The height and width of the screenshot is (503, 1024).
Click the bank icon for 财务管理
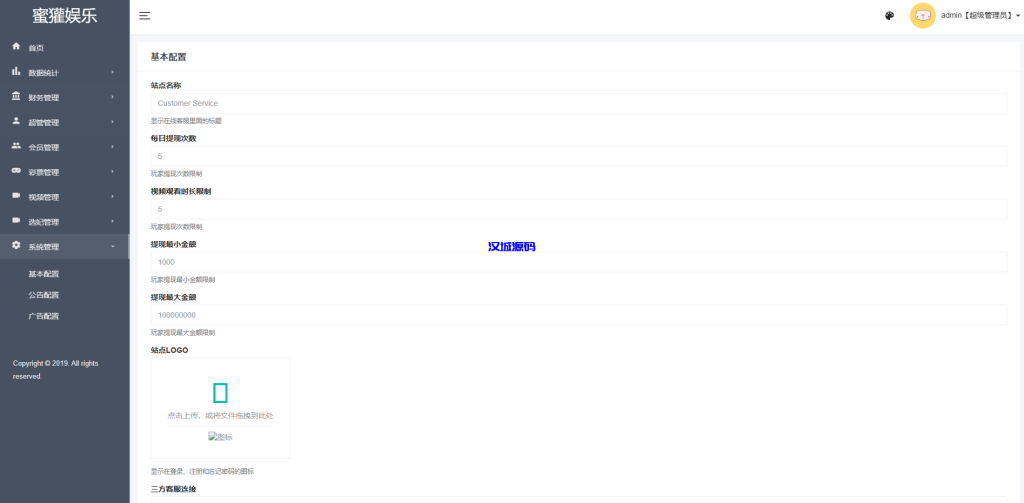(16, 97)
